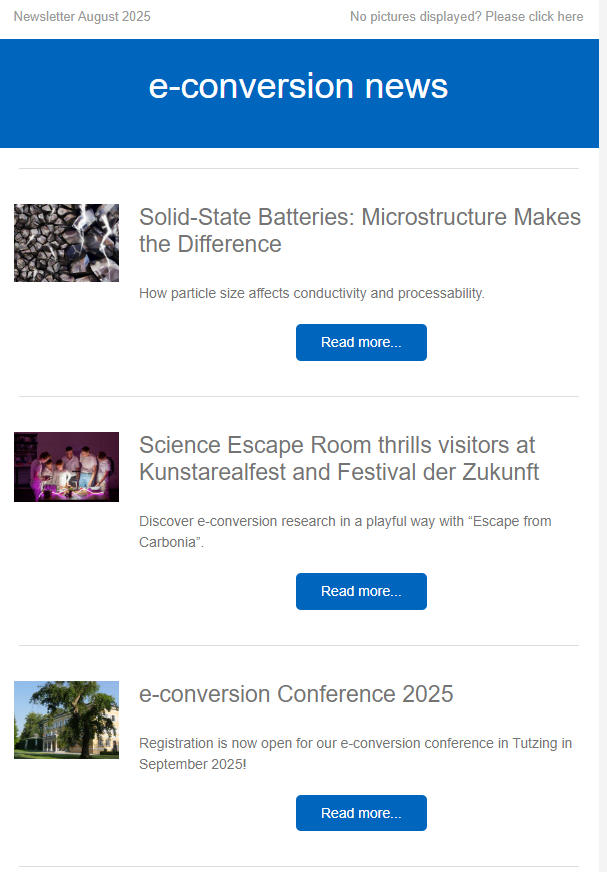Image resolution: width=607 pixels, height=872 pixels.
Task: Click the divider between Batteries and Escape Room articles
Action: coord(298,396)
